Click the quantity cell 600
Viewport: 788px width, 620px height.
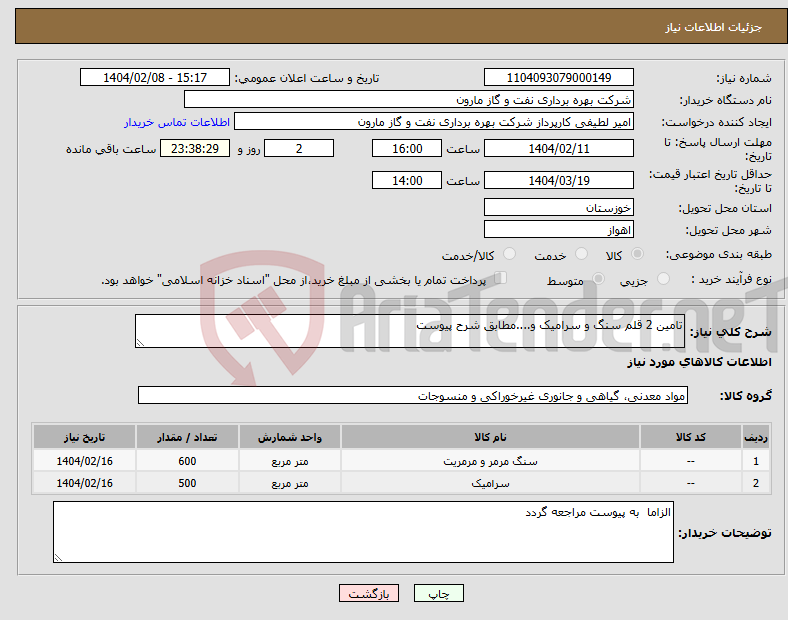click(x=187, y=461)
